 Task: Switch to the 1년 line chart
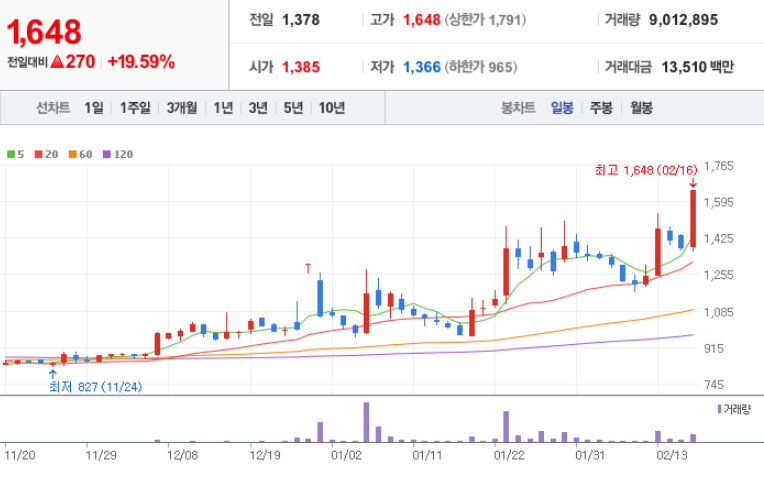coord(223,108)
